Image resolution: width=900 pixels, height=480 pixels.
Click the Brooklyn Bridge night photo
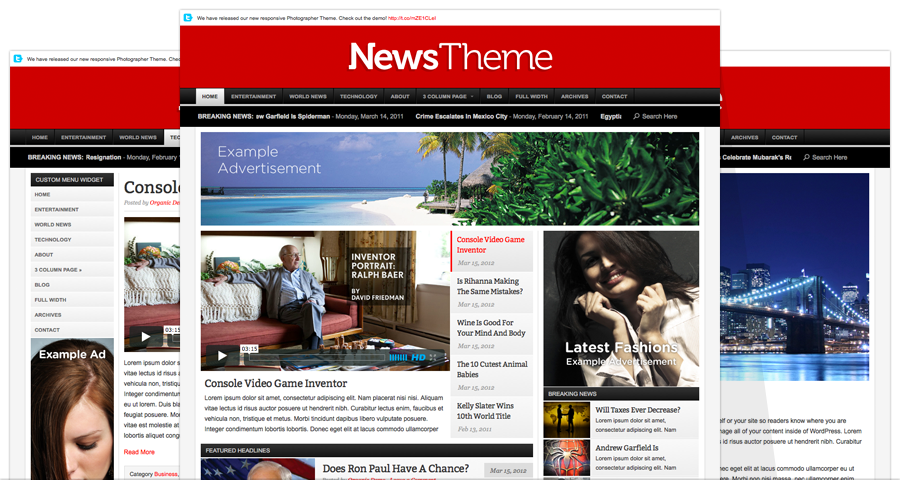[794, 277]
